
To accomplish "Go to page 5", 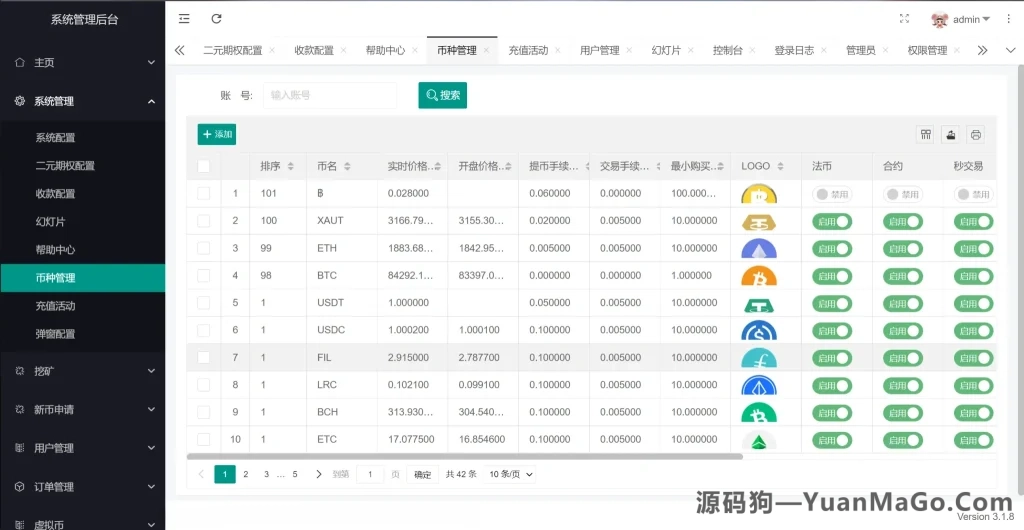I will tap(295, 475).
